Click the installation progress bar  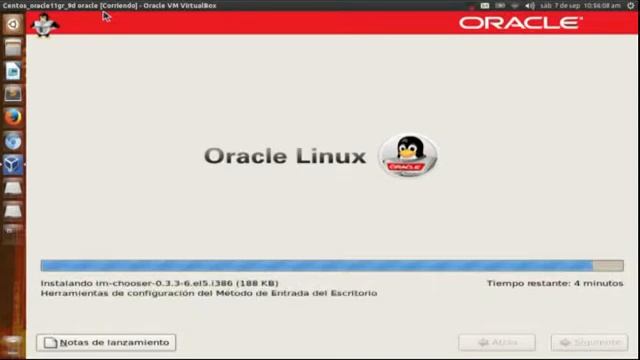click(332, 266)
